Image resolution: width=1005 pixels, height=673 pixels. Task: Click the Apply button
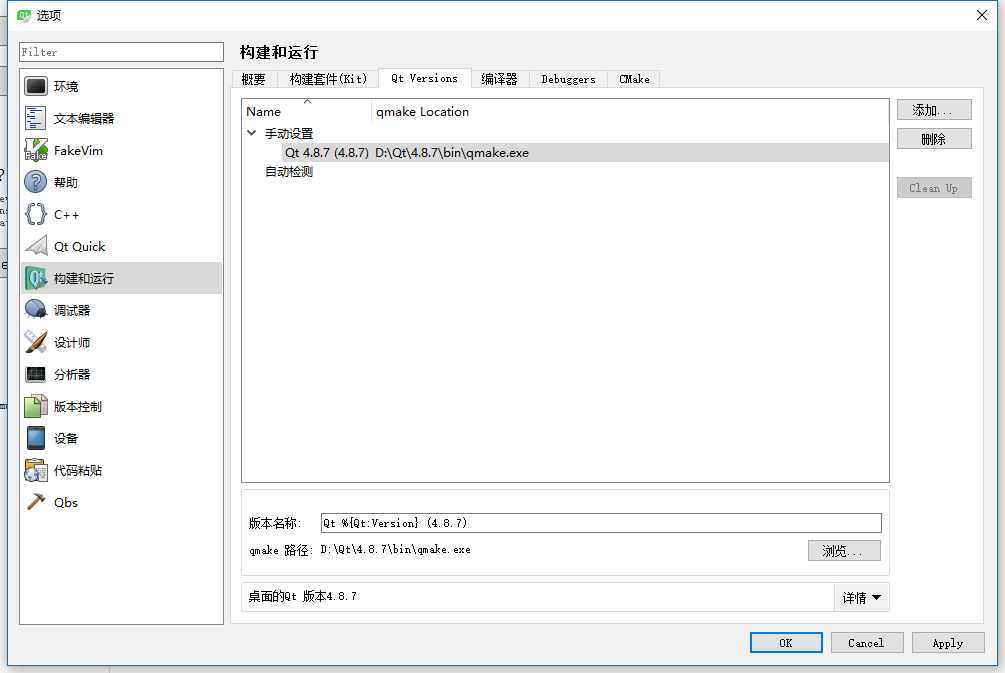pos(948,643)
